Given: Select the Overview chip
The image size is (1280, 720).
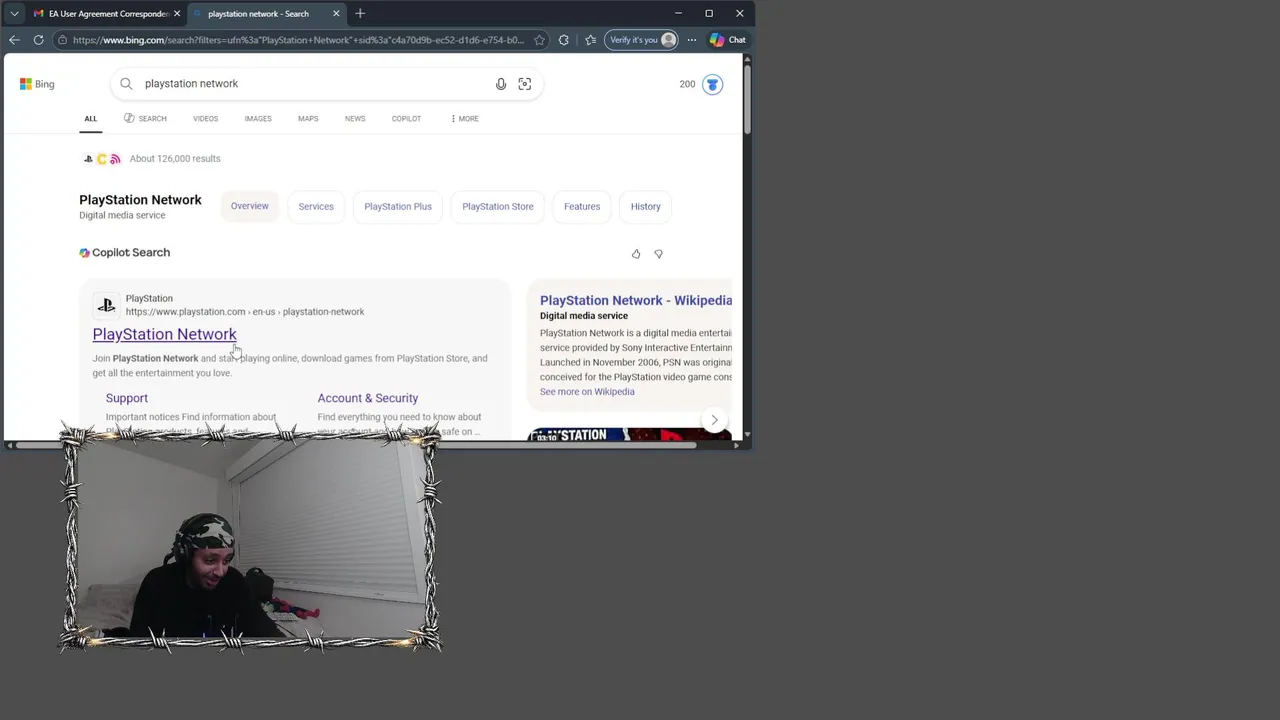Looking at the screenshot, I should (250, 206).
